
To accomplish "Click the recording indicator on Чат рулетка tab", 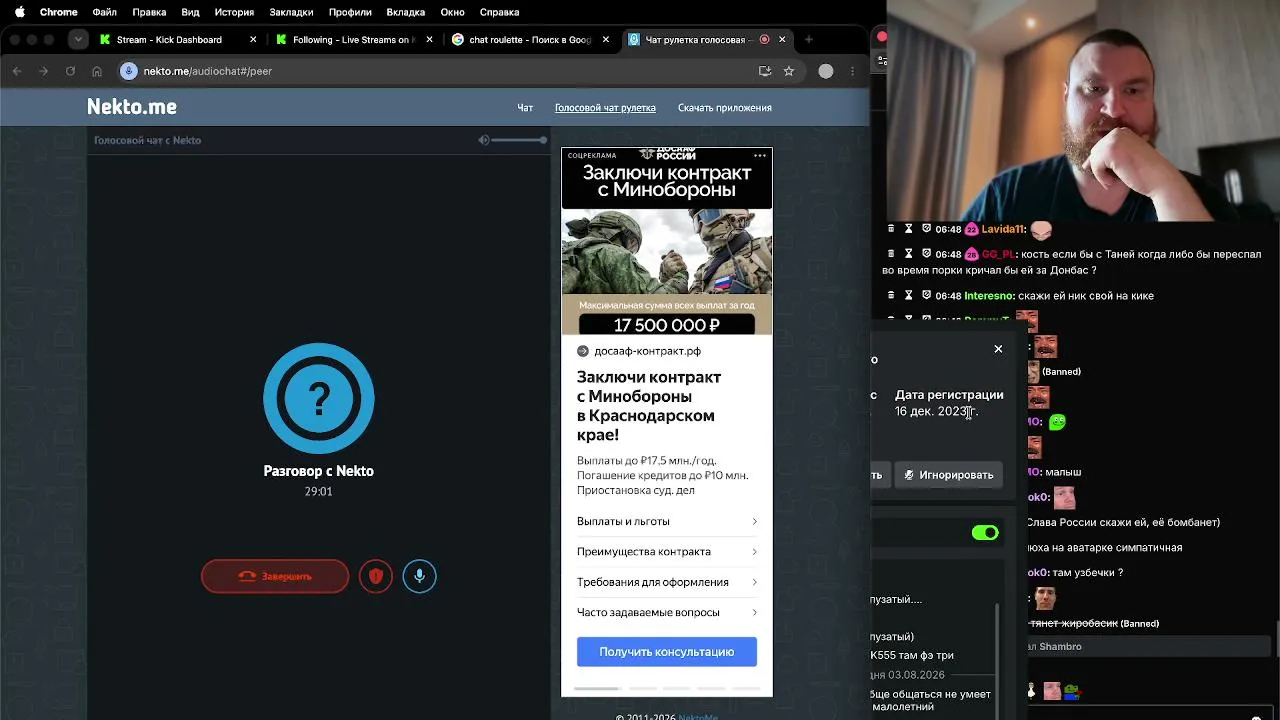I will coord(764,40).
